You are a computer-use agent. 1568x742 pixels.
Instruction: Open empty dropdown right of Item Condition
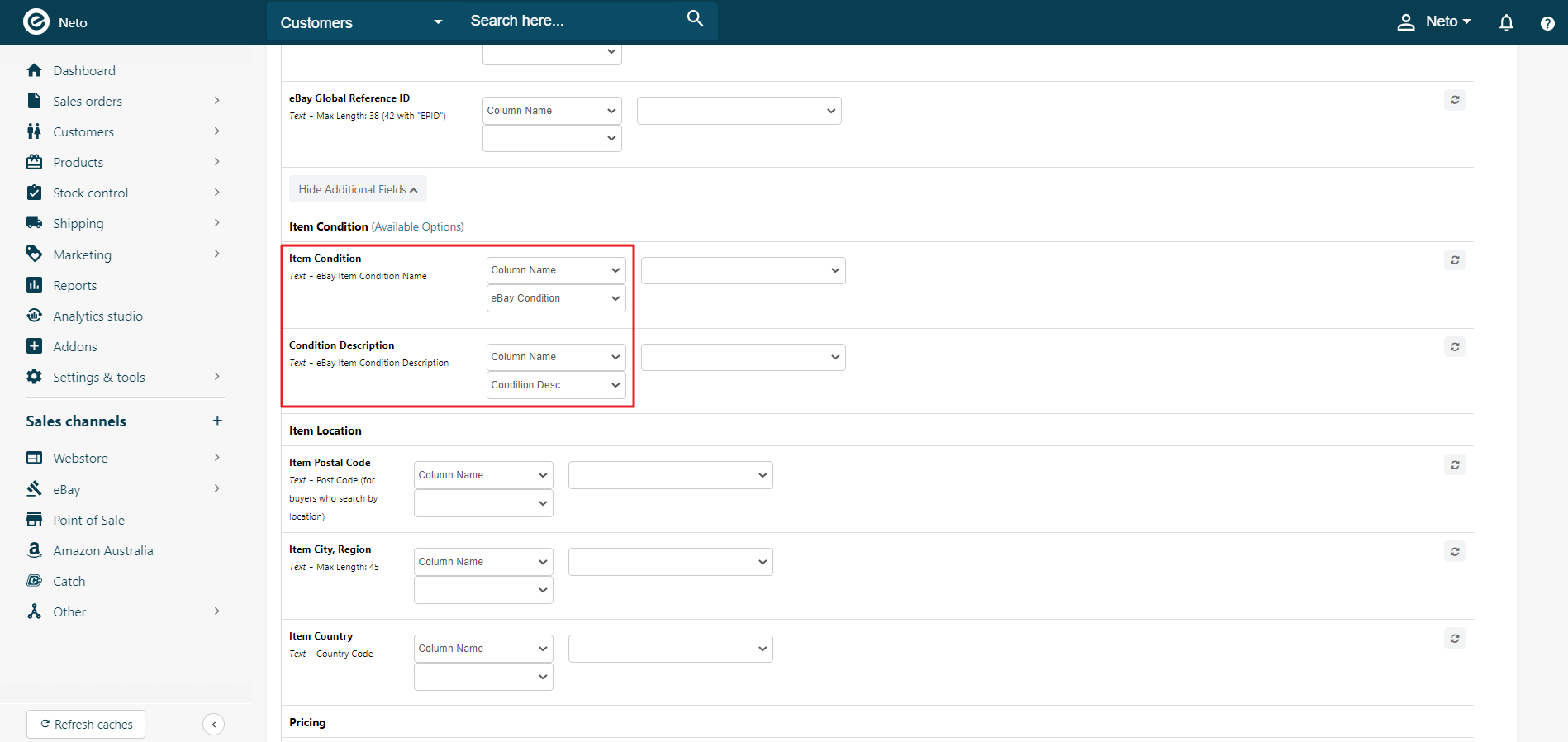pyautogui.click(x=744, y=270)
